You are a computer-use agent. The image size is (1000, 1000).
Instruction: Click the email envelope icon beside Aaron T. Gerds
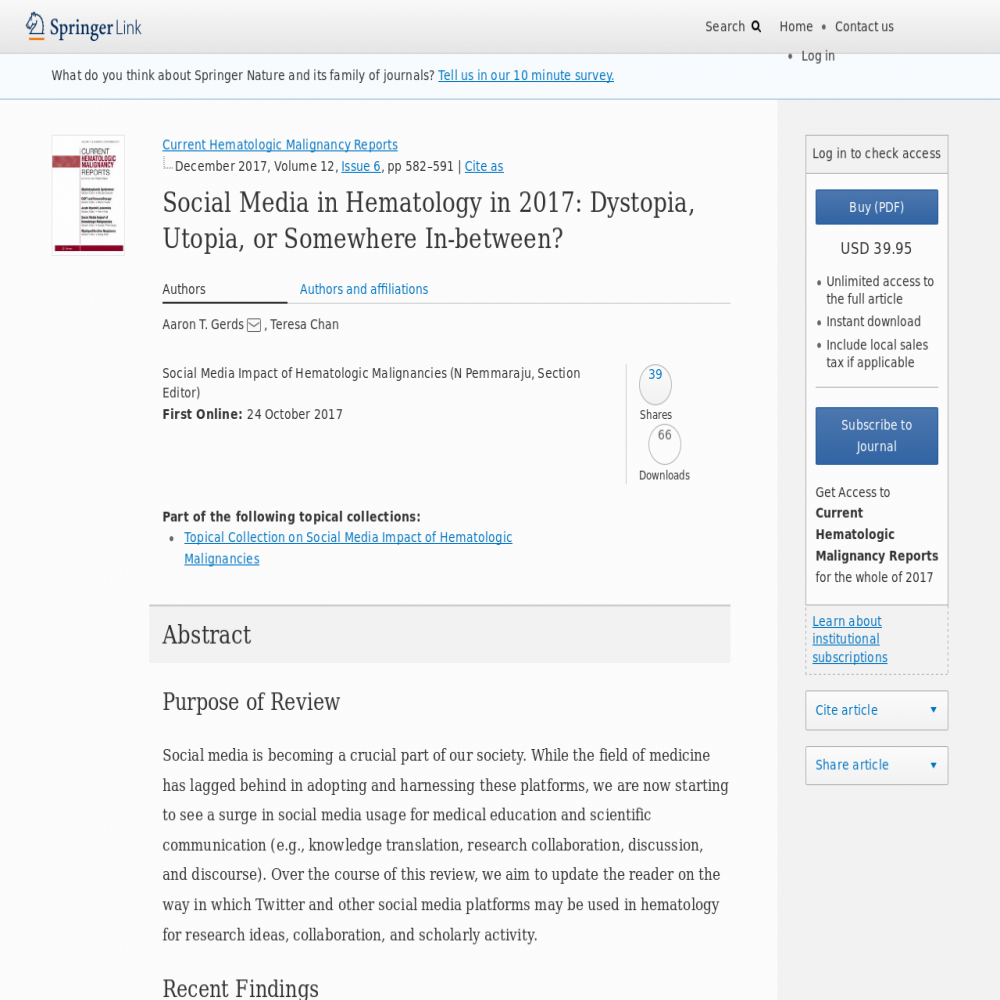click(254, 325)
